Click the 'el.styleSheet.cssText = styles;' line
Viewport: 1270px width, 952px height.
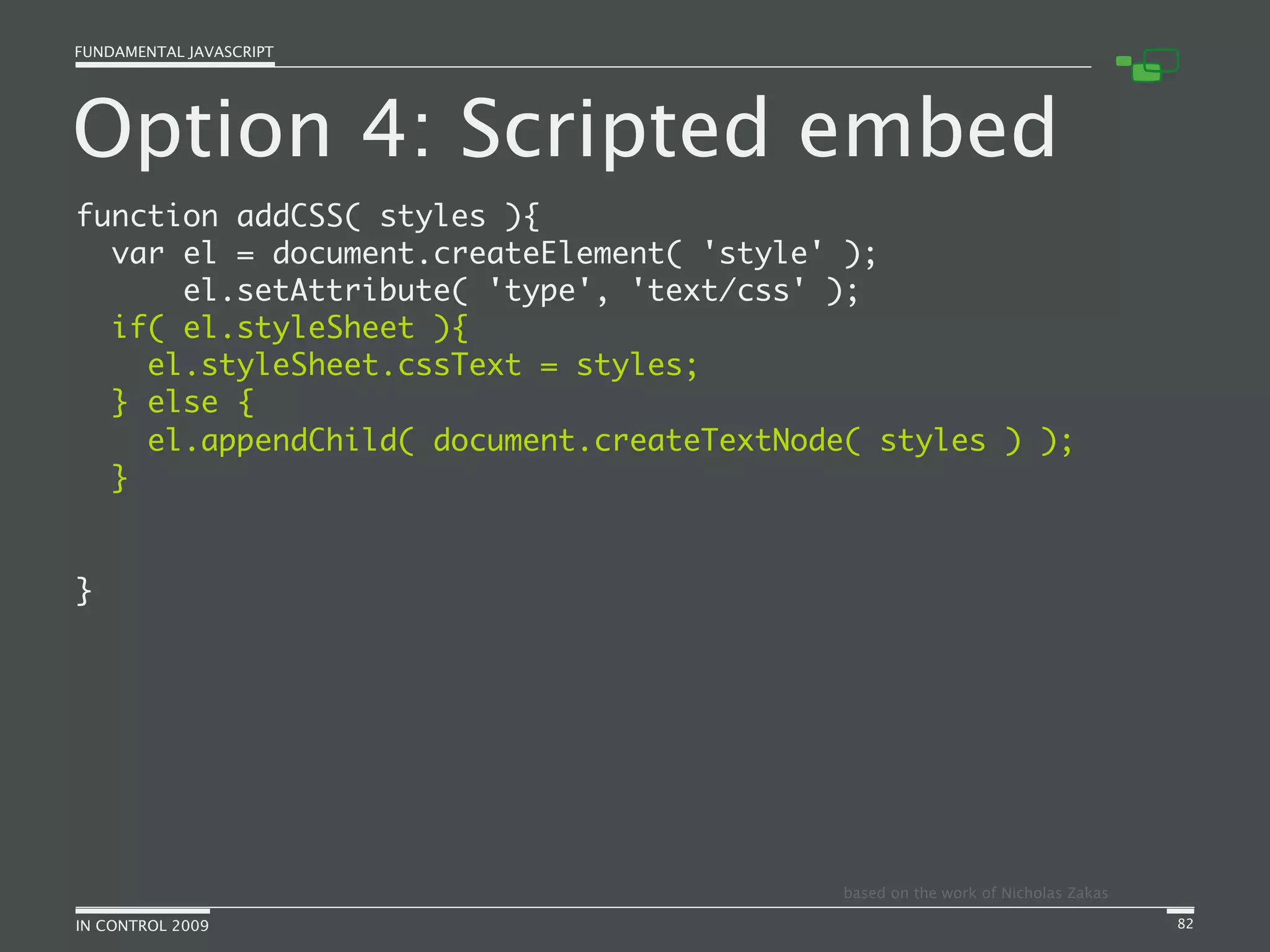pos(423,365)
